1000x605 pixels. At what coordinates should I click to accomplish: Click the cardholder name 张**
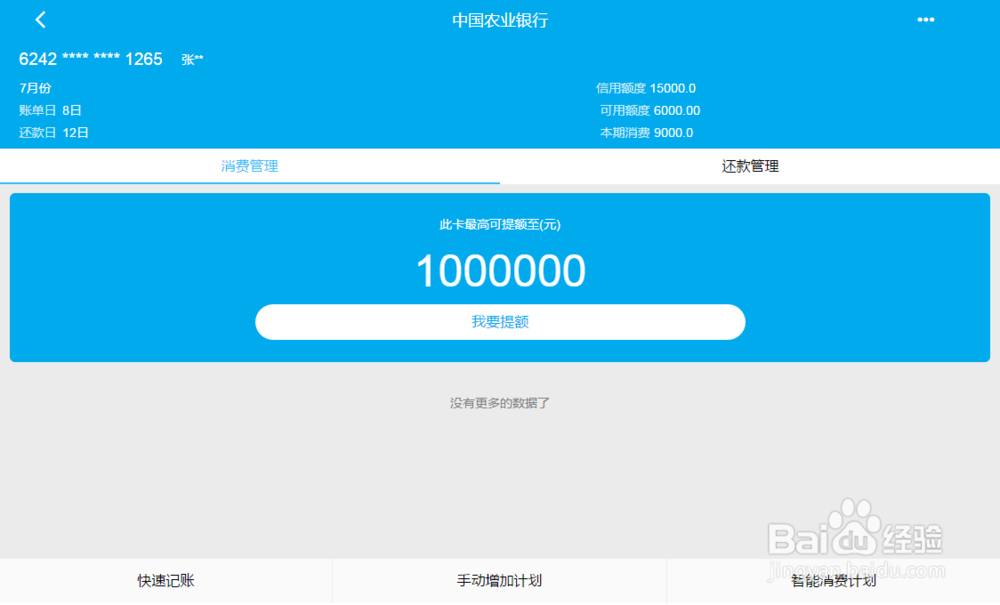click(x=192, y=59)
